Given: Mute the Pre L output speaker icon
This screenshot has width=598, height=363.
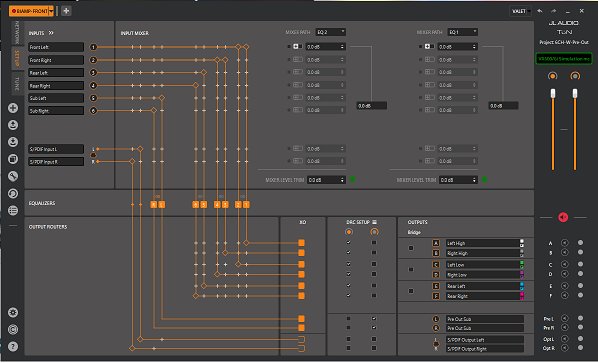Looking at the screenshot, I should point(564,318).
